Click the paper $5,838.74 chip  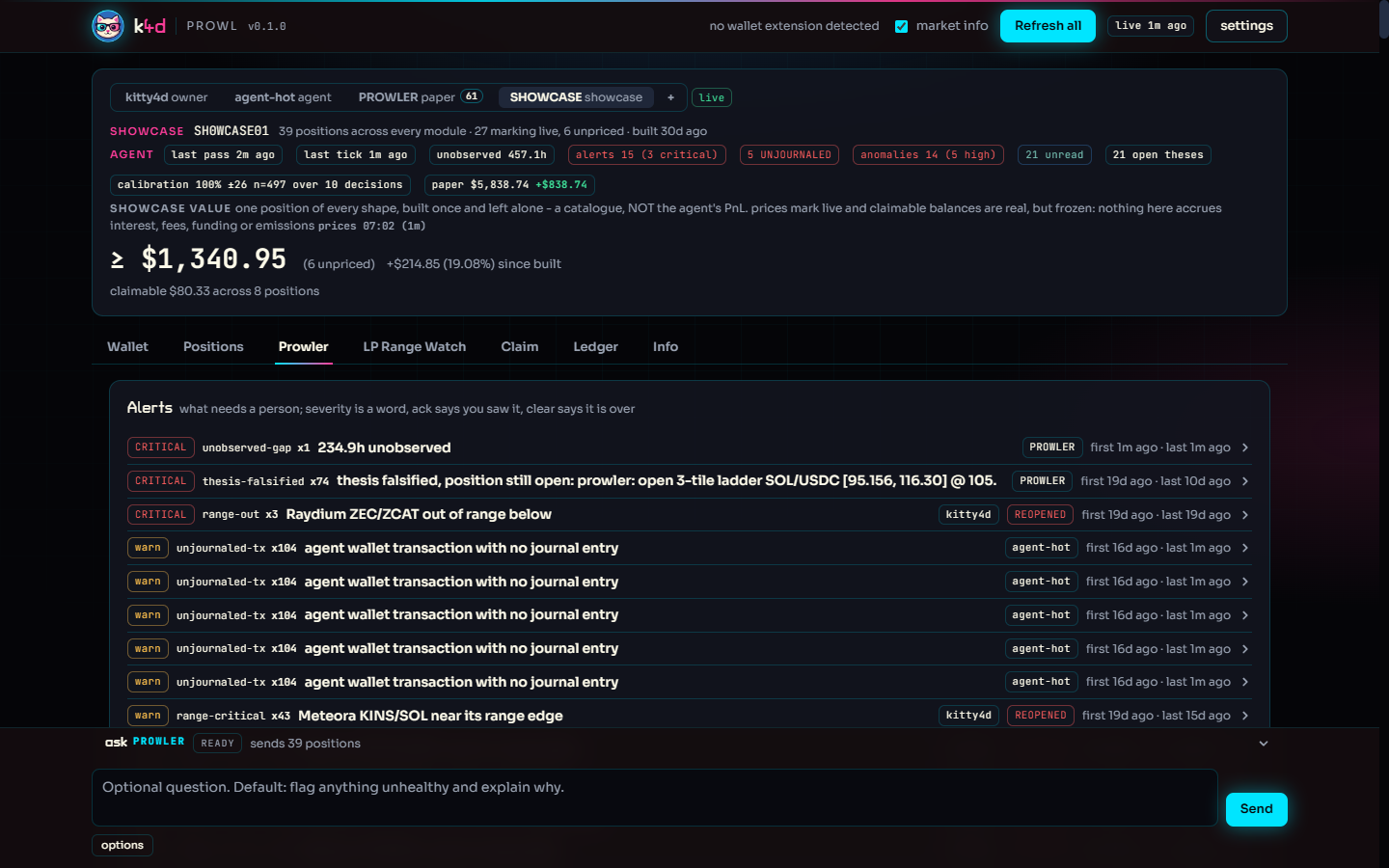509,184
